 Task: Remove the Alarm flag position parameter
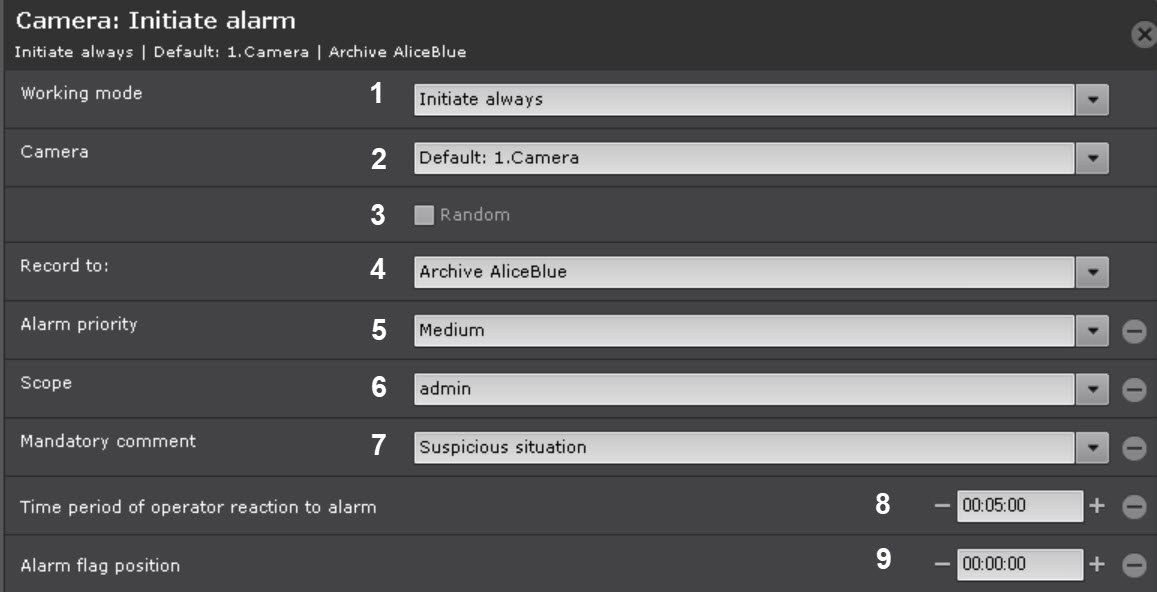click(x=1133, y=566)
